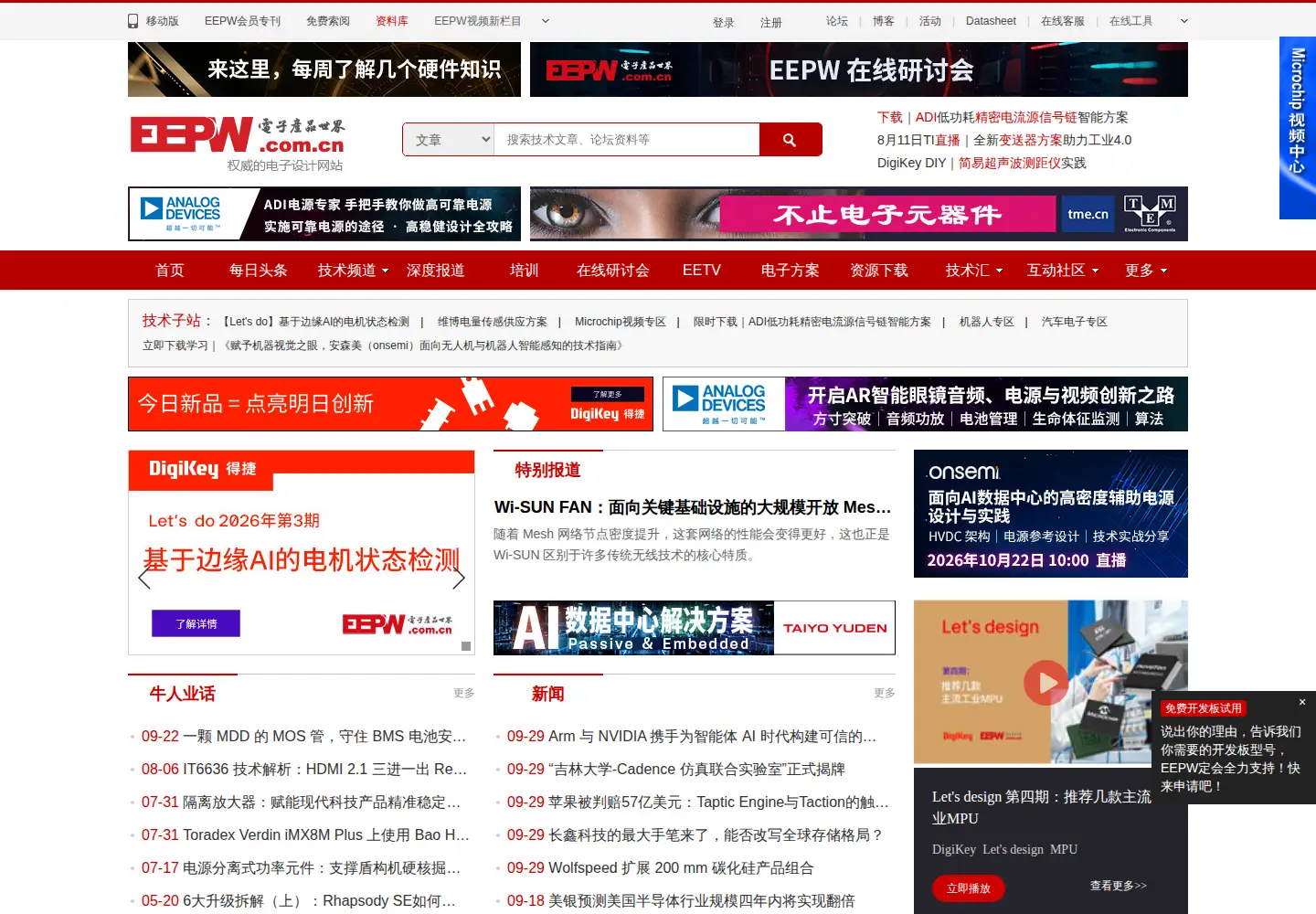Open the Taiyo Yuden AI data center banner

coord(695,628)
